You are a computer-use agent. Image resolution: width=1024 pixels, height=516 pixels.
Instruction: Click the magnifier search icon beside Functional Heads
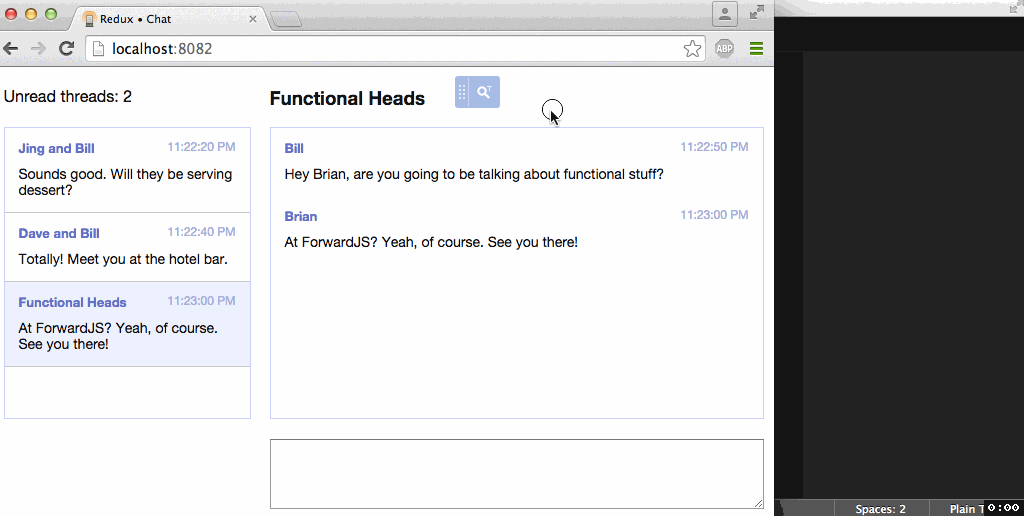click(485, 92)
